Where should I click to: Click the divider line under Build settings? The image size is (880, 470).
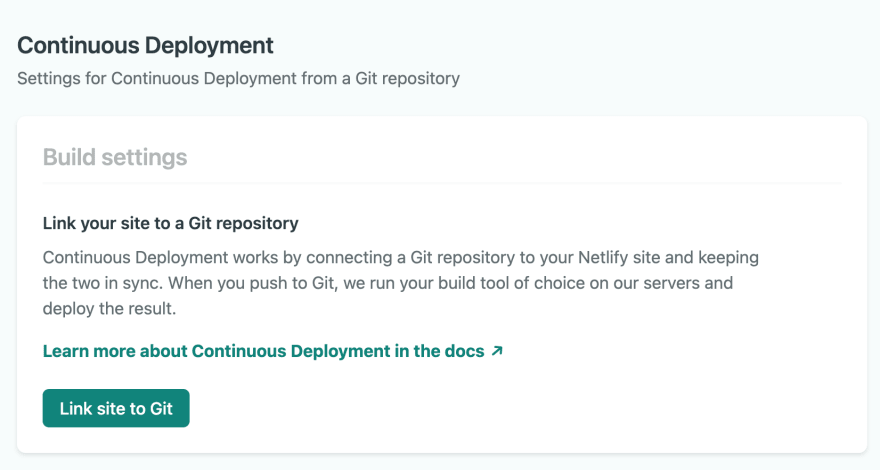(442, 182)
